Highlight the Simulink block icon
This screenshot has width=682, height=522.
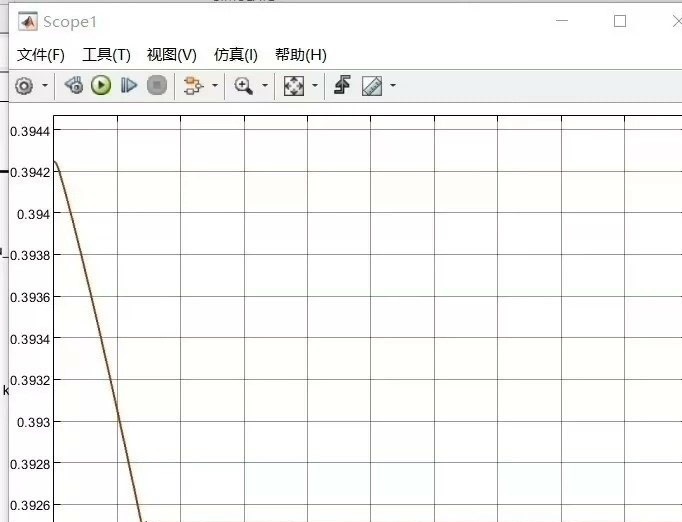[193, 85]
